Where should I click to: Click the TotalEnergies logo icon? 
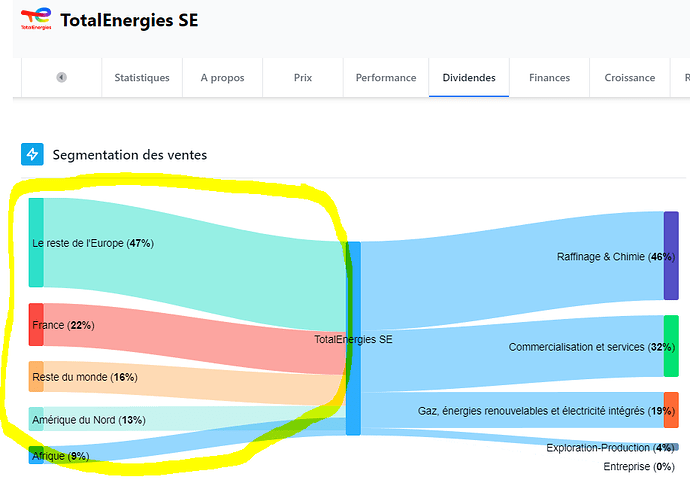pyautogui.click(x=36, y=18)
